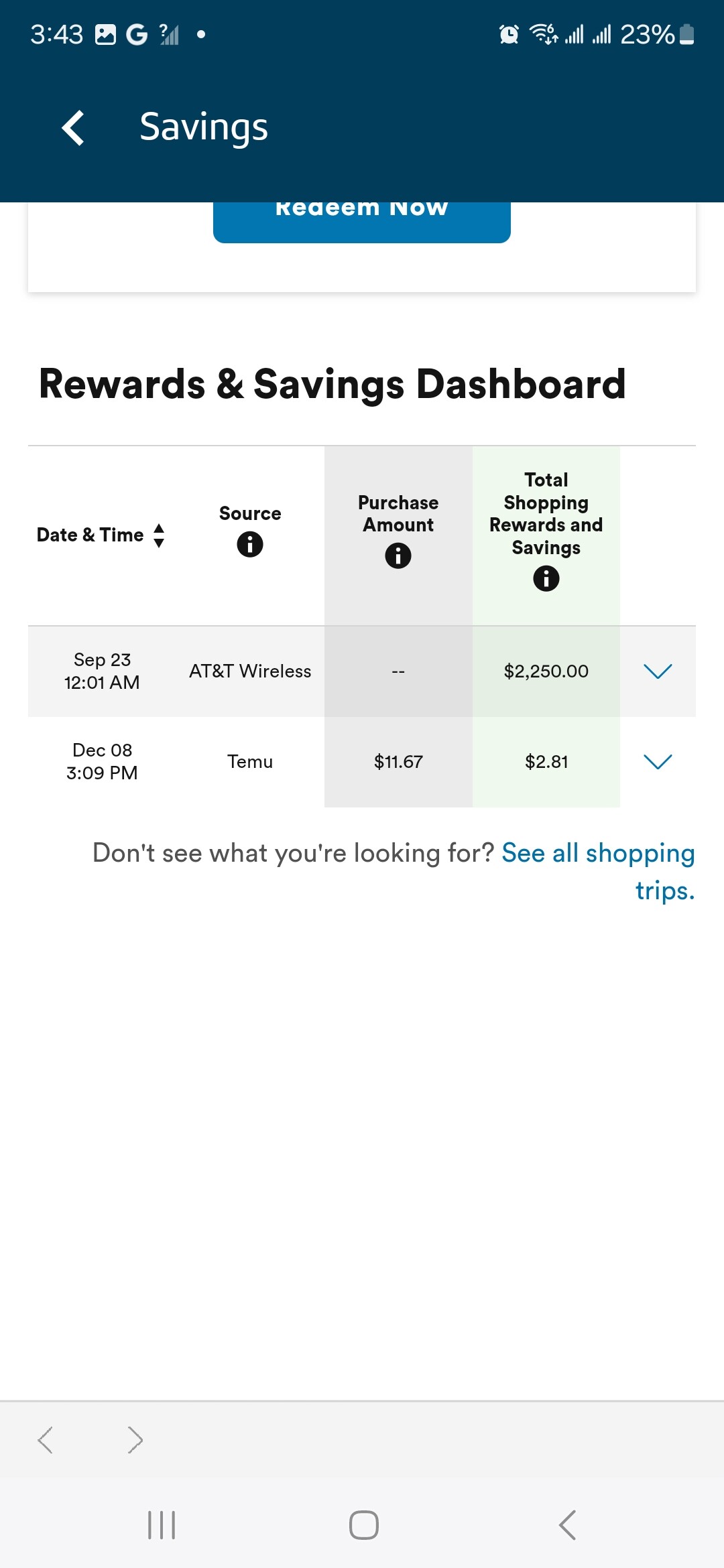
Task: Sort by the Date & Time arrows
Action: (159, 535)
